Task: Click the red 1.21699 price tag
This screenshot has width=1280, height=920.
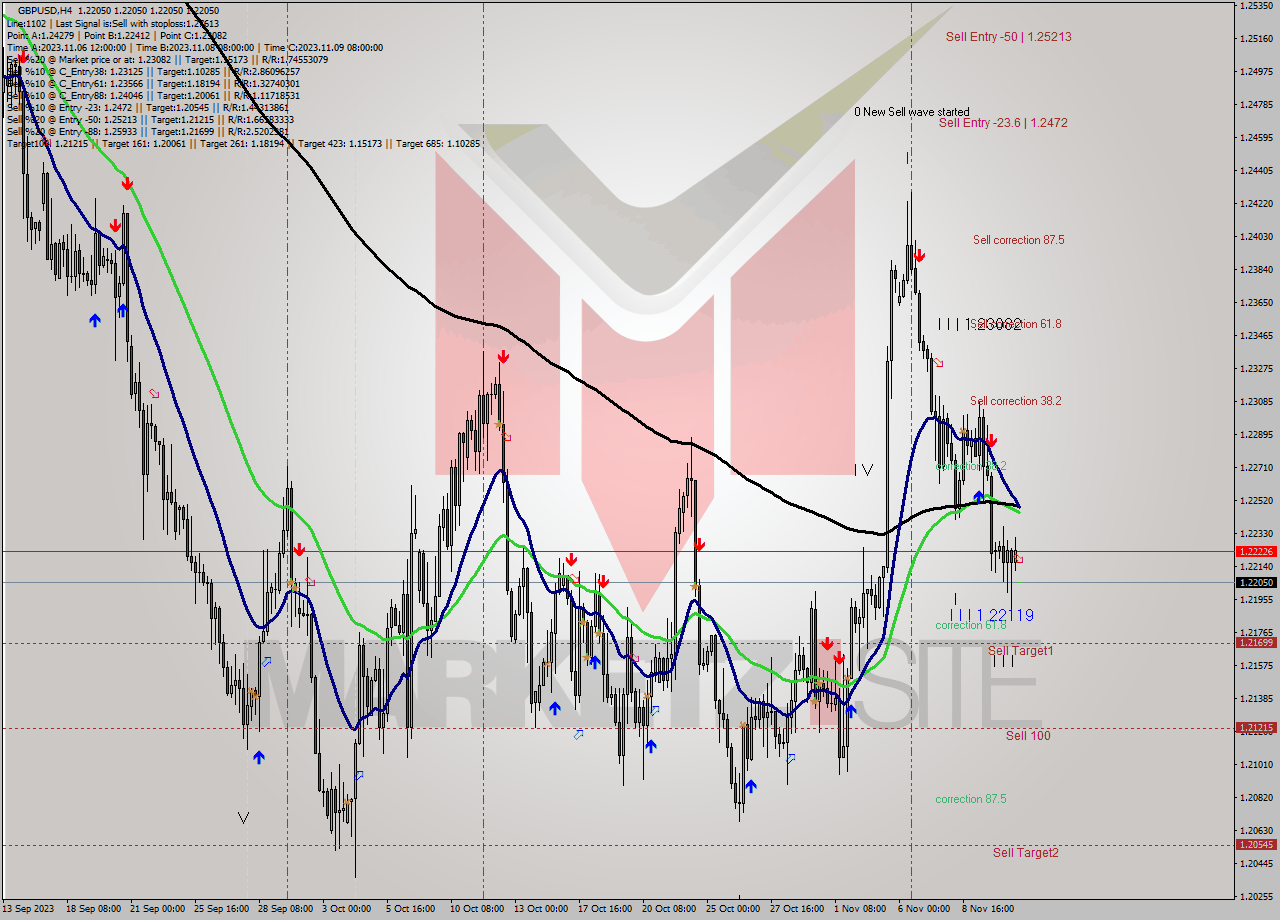Action: 1255,643
